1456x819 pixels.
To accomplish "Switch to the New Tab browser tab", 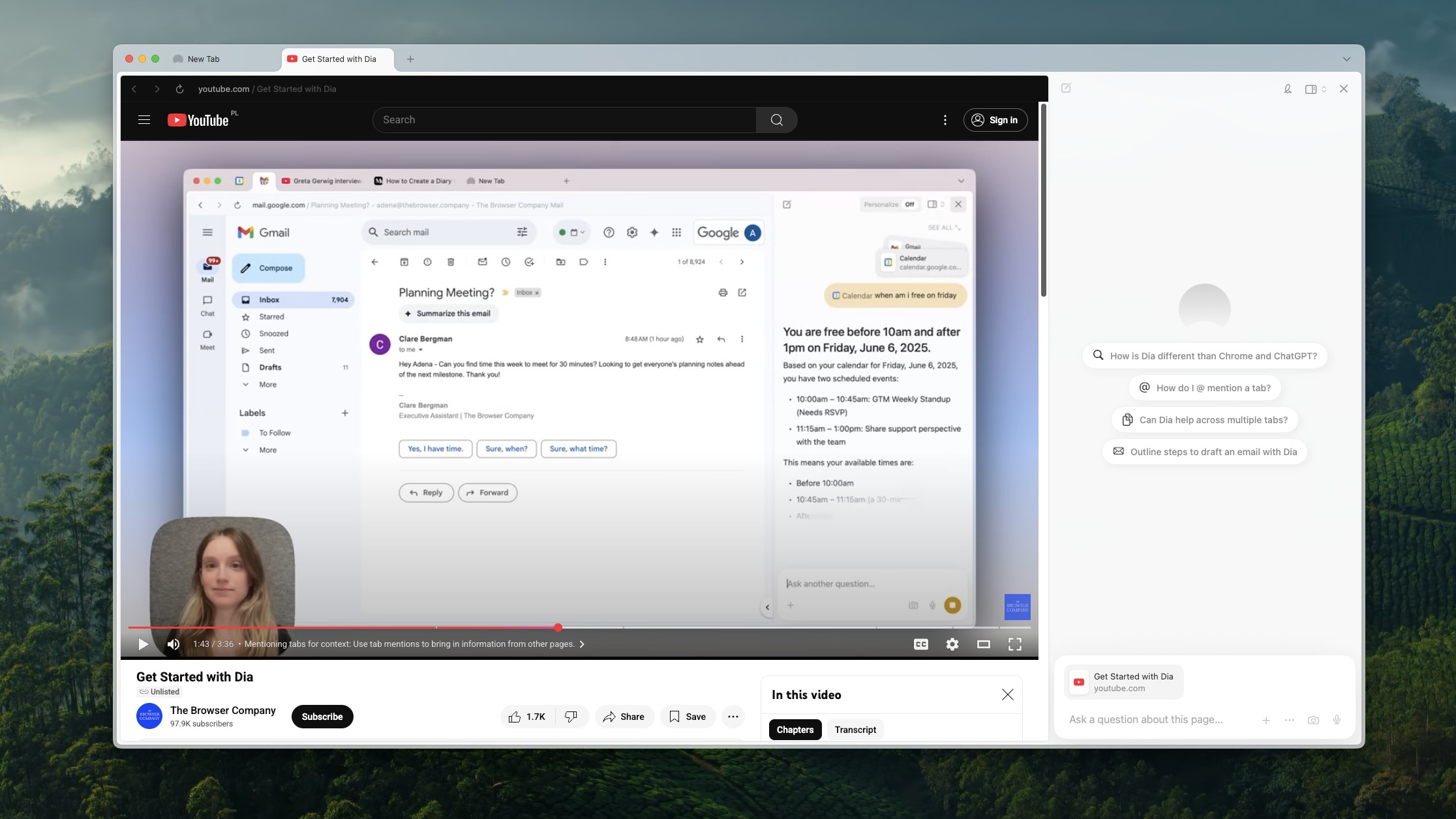I will tap(204, 59).
